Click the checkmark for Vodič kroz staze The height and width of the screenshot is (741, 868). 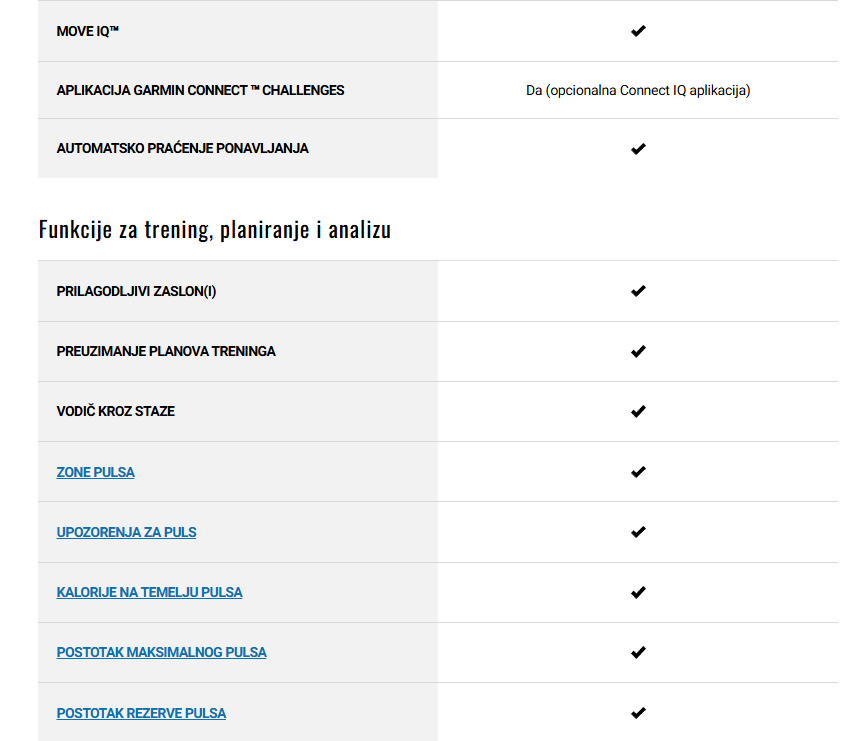click(x=638, y=411)
